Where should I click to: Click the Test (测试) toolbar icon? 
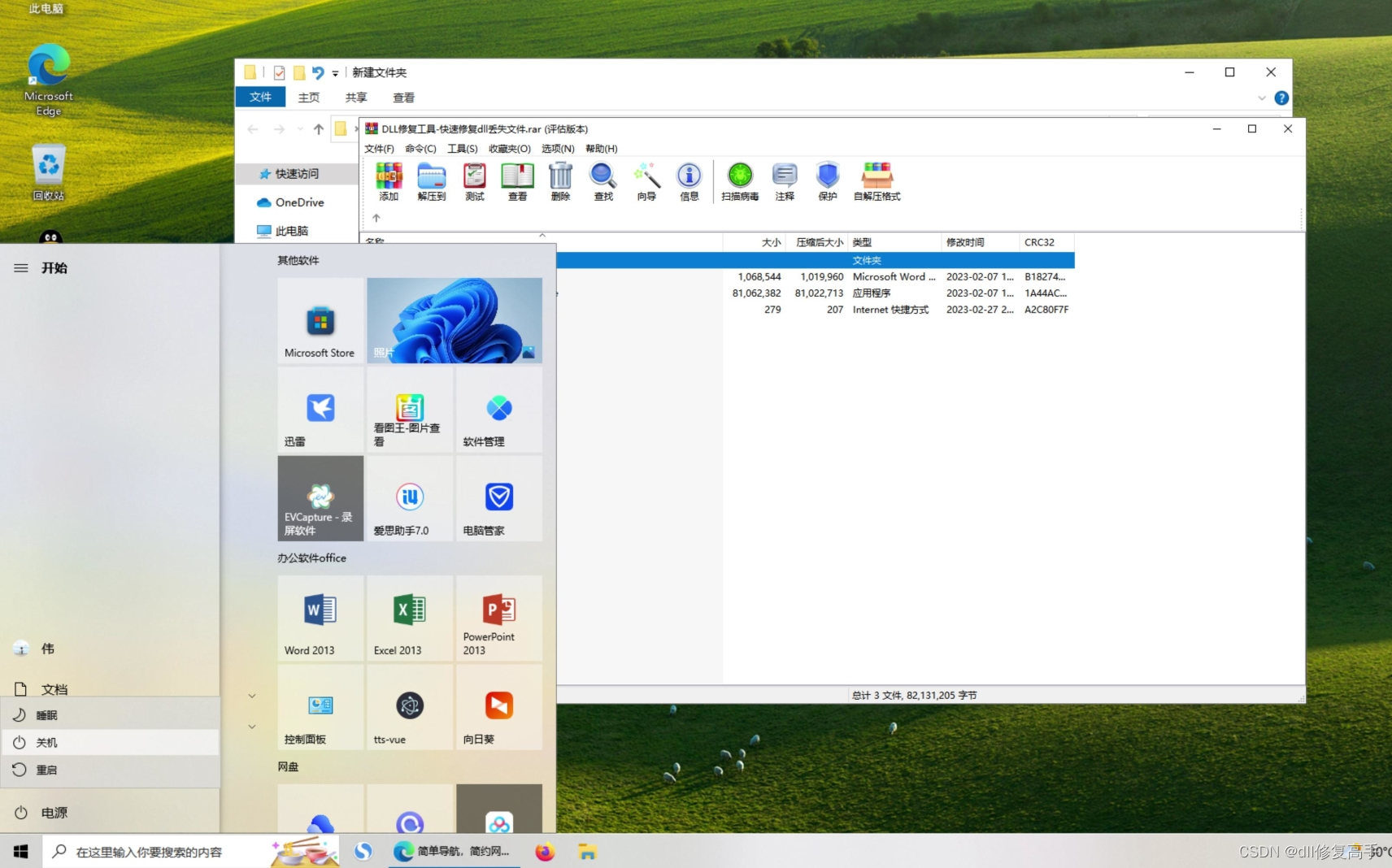475,181
